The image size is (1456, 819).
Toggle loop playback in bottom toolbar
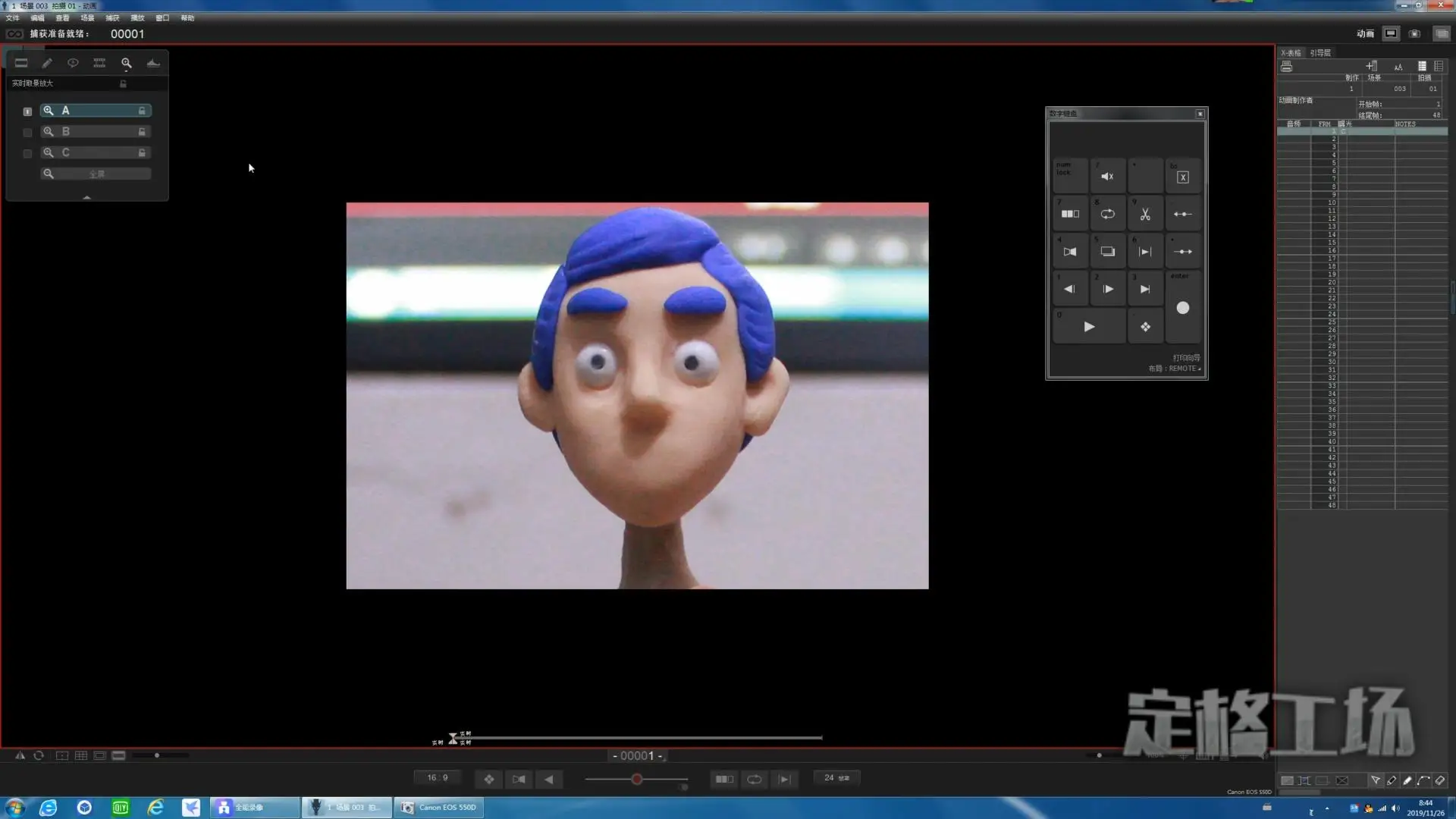pos(755,779)
